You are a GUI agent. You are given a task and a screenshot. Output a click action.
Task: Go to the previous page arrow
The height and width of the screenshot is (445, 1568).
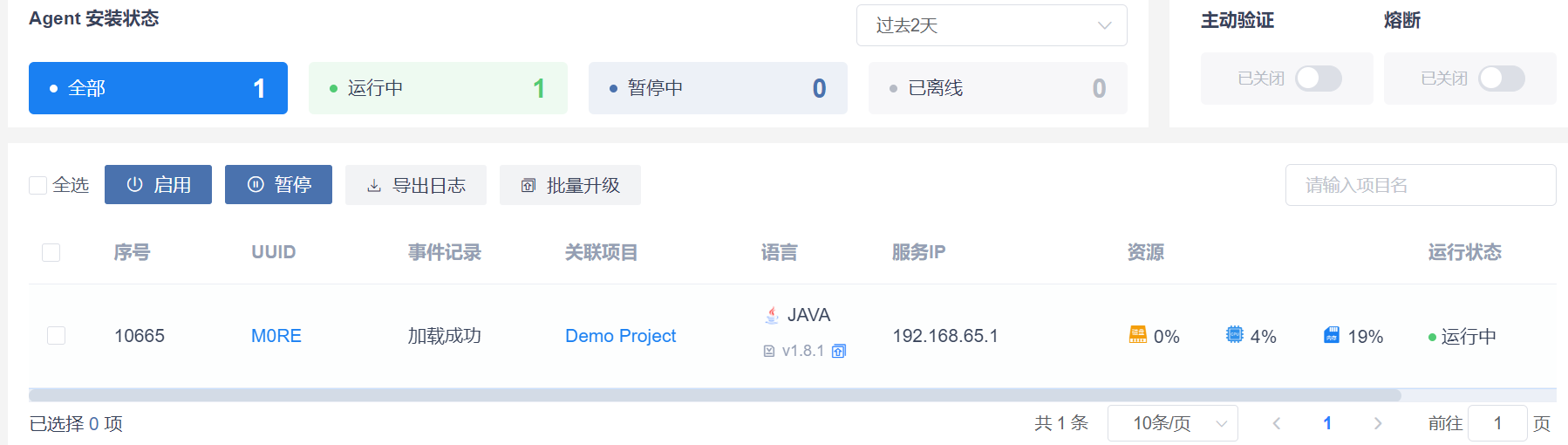click(x=1277, y=423)
